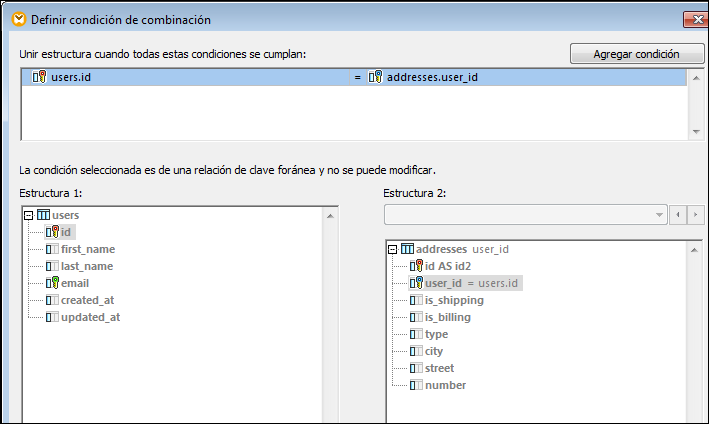709x424 pixels.
Task: Click the key icon next to email field
Action: click(53, 283)
